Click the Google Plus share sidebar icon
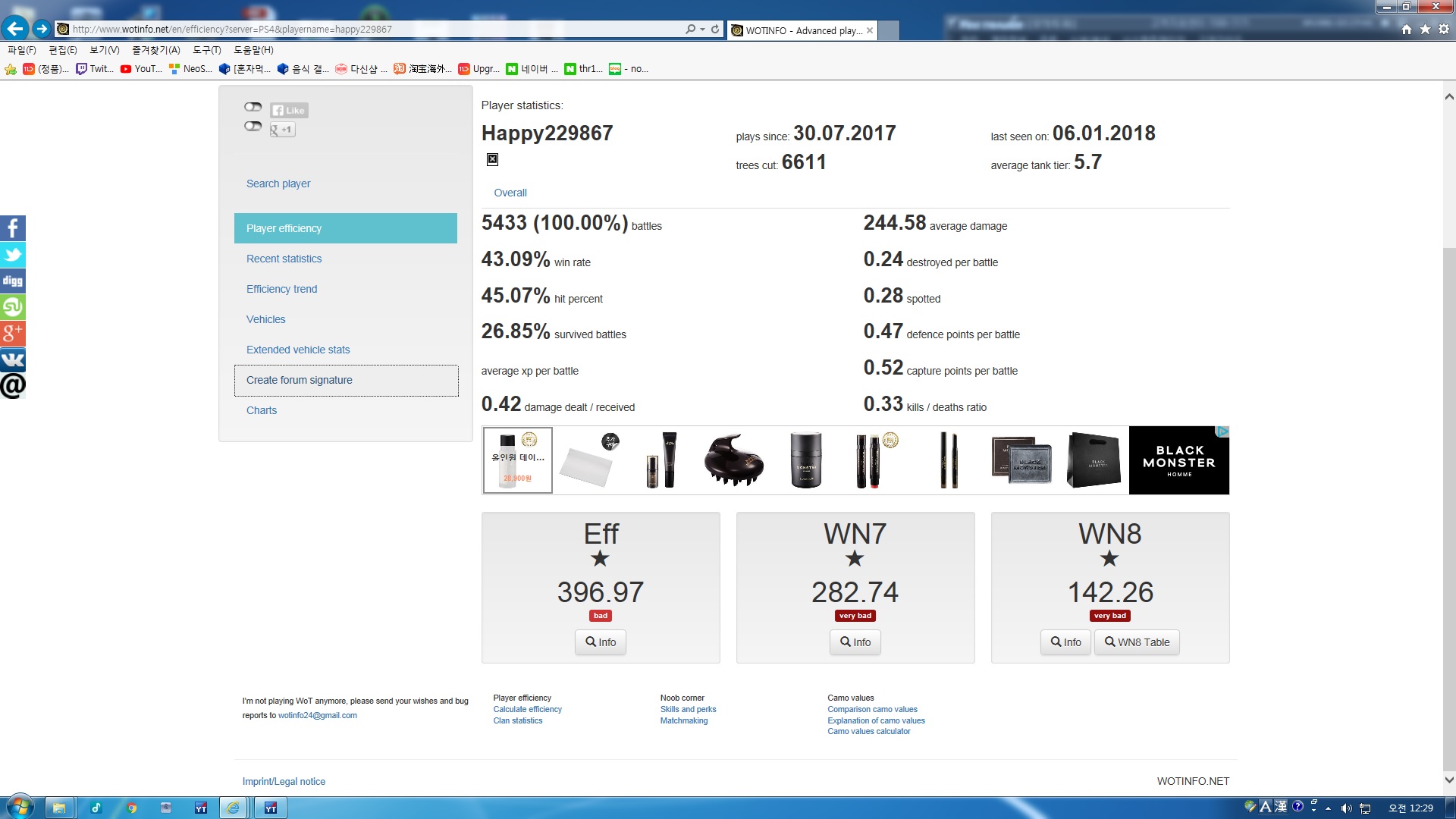The image size is (1456, 819). pyautogui.click(x=13, y=333)
